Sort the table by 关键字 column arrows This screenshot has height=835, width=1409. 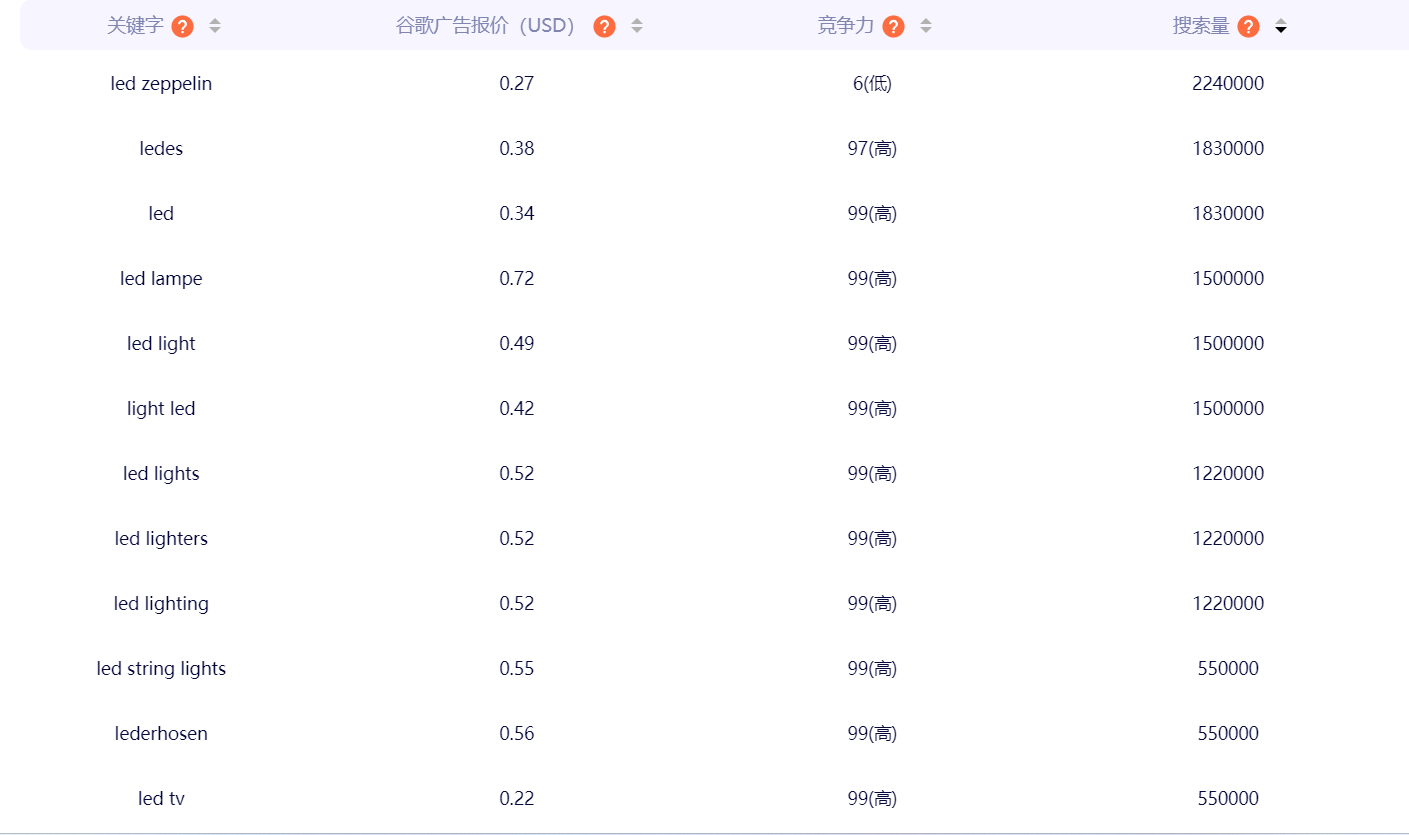pyautogui.click(x=215, y=27)
